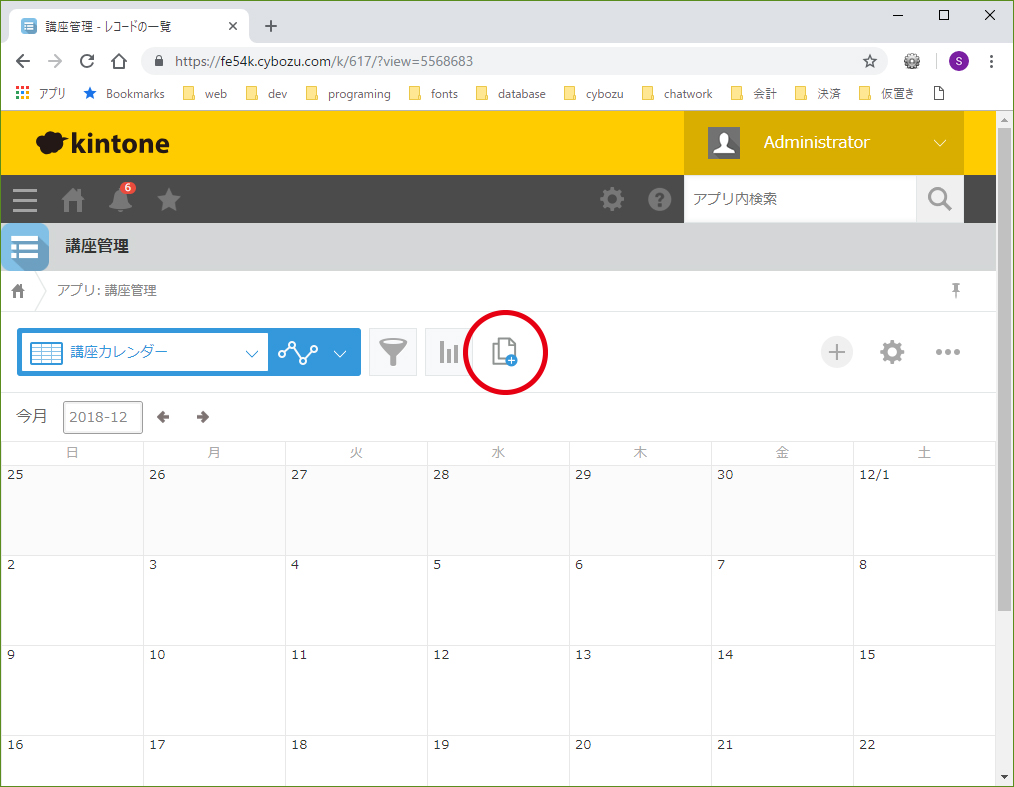Open the dev bookmark folder
This screenshot has width=1014, height=787.
(x=266, y=94)
